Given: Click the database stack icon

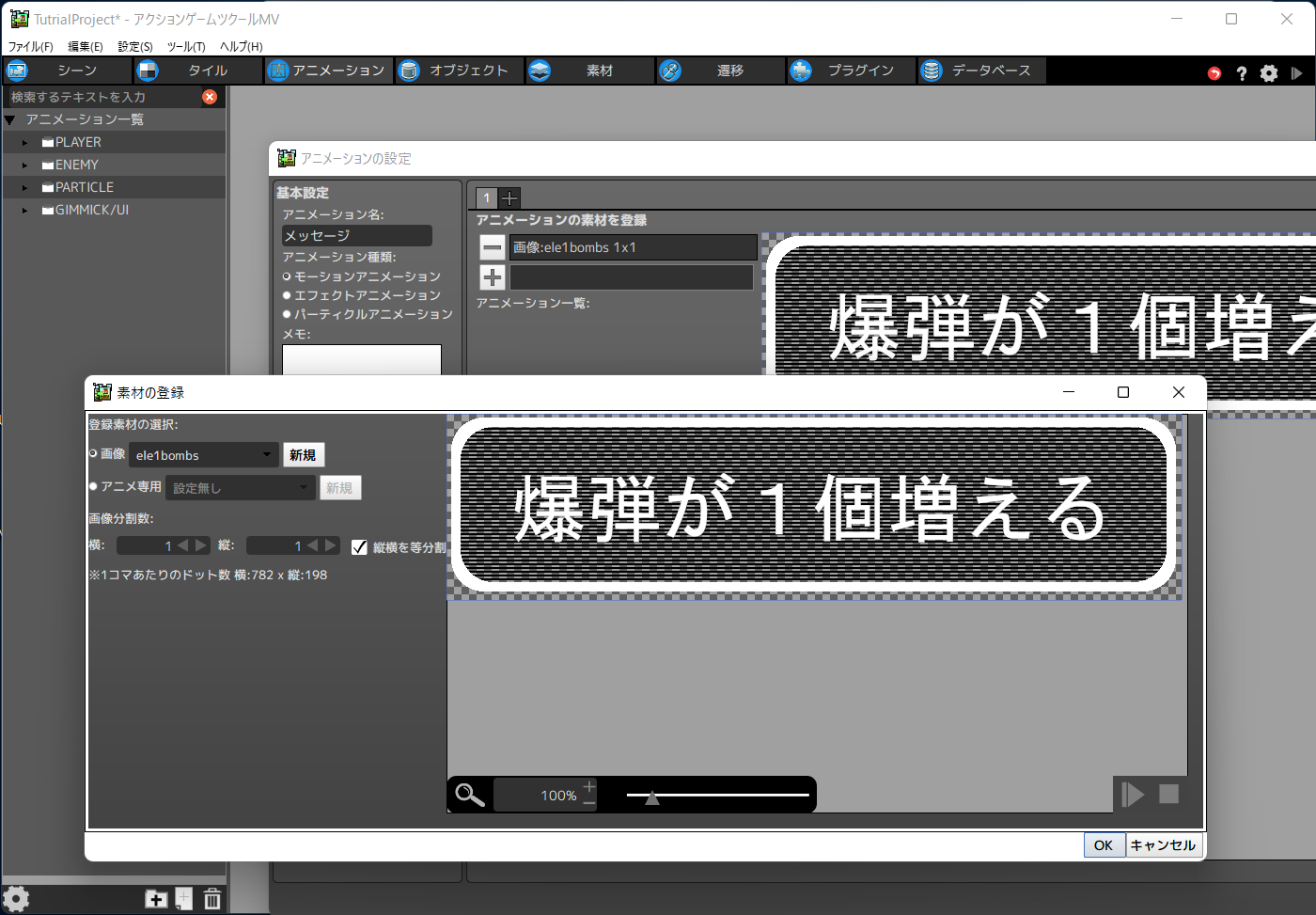Looking at the screenshot, I should (932, 71).
